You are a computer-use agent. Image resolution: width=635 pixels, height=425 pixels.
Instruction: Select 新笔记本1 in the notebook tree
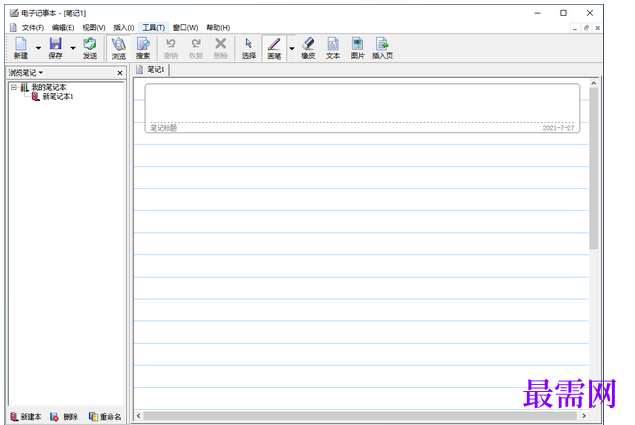57,97
